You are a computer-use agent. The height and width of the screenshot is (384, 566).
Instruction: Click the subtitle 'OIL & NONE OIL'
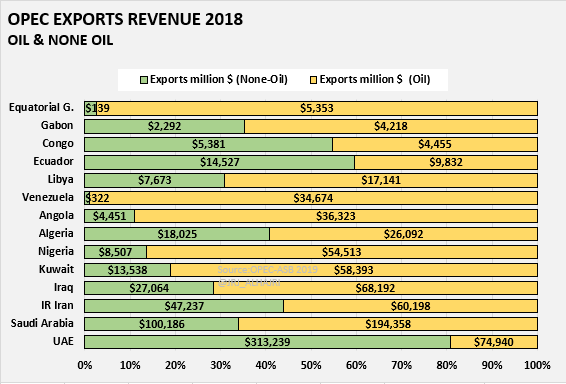point(60,40)
